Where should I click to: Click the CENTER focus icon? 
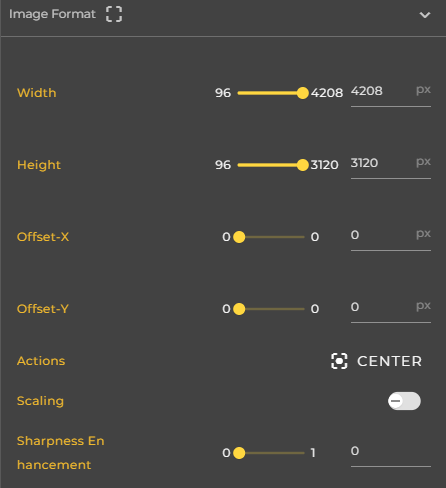(x=339, y=361)
